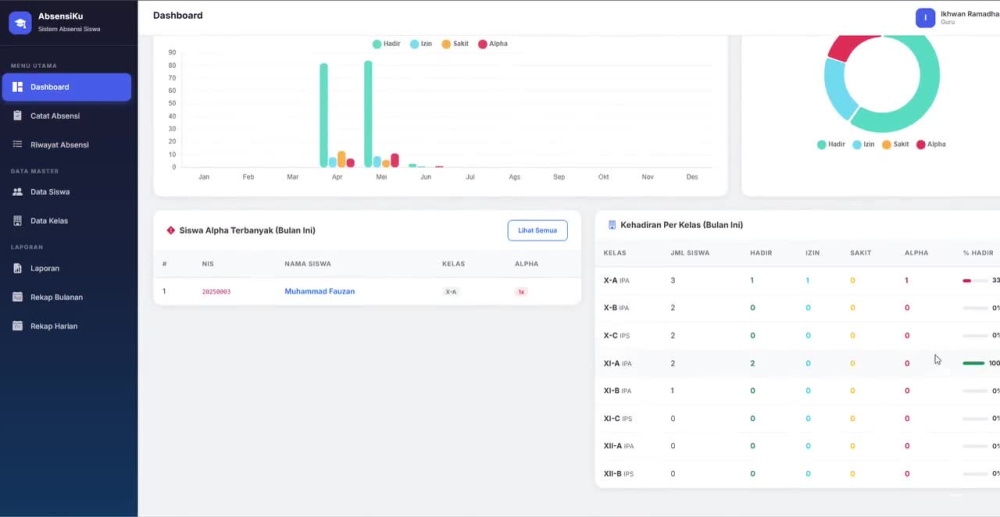This screenshot has height=517, width=1000.
Task: Click the X-B IPA class row label
Action: point(616,308)
